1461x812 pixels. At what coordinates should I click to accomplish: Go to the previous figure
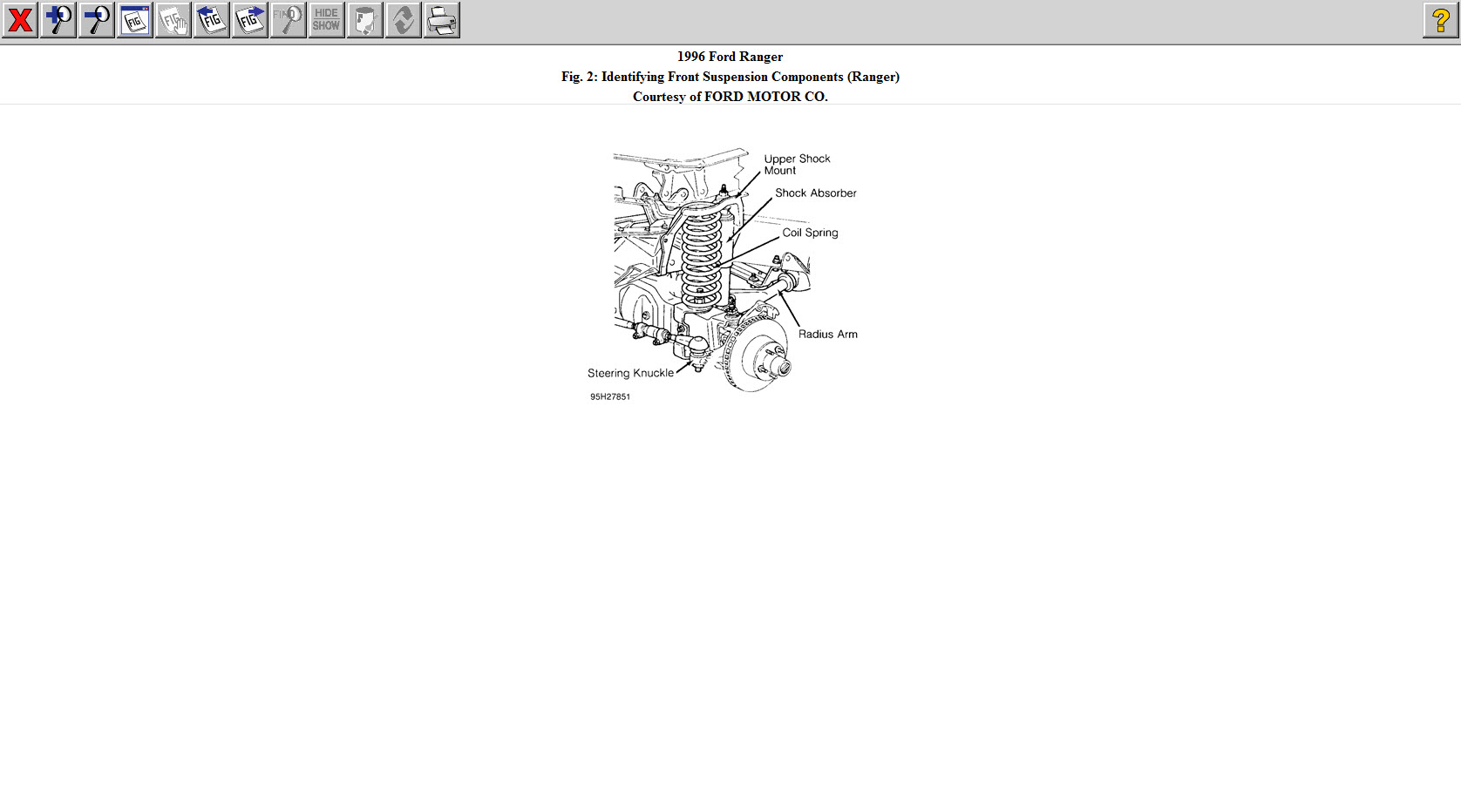point(211,20)
